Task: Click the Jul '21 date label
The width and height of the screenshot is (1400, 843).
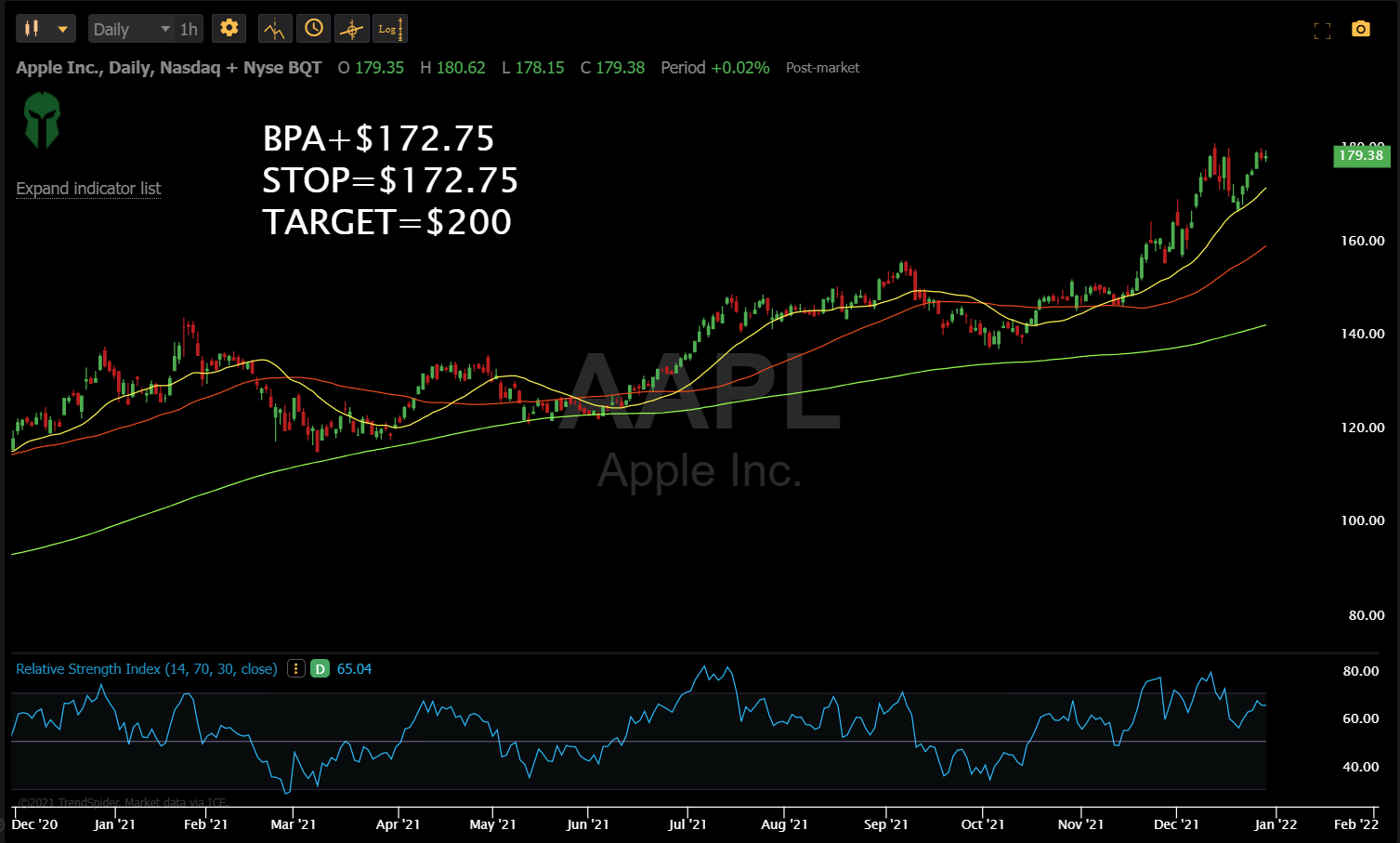Action: click(x=687, y=824)
